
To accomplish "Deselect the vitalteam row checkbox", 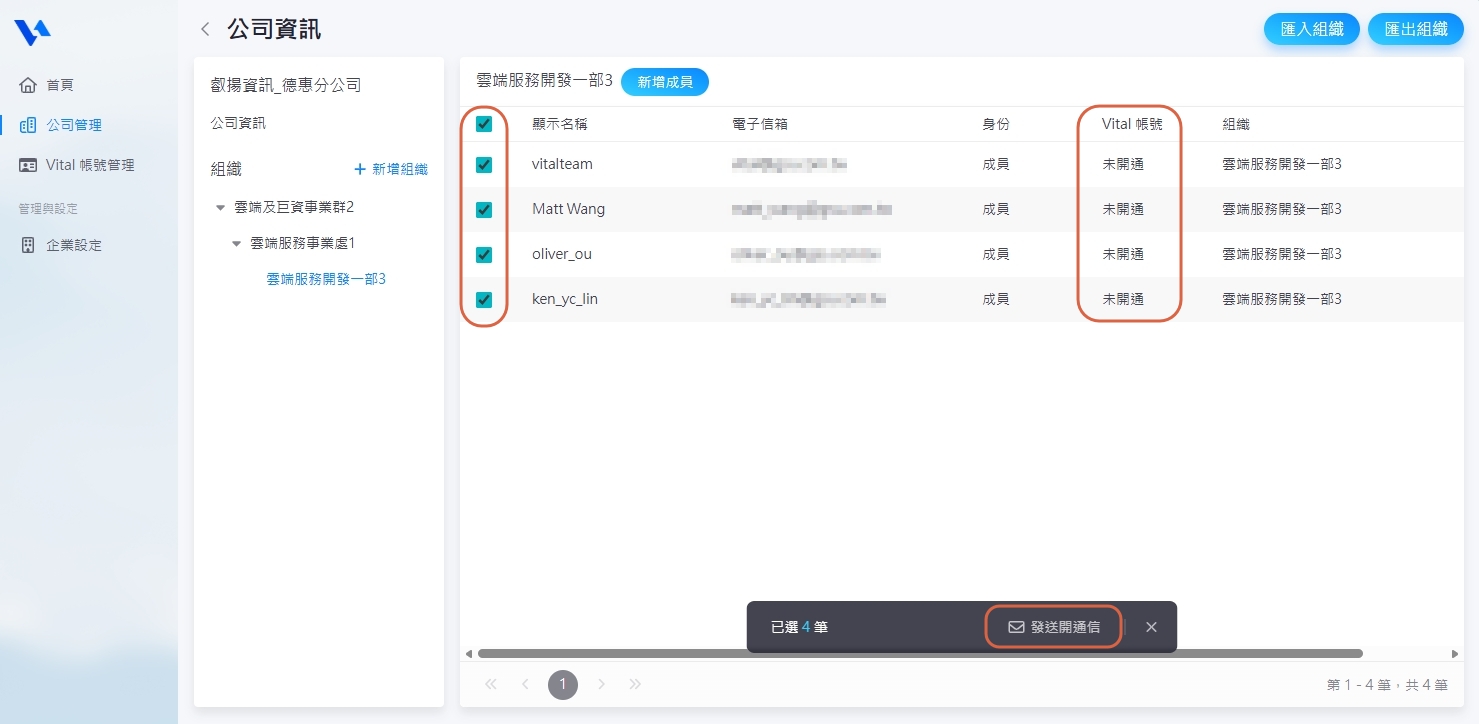I will (x=484, y=165).
